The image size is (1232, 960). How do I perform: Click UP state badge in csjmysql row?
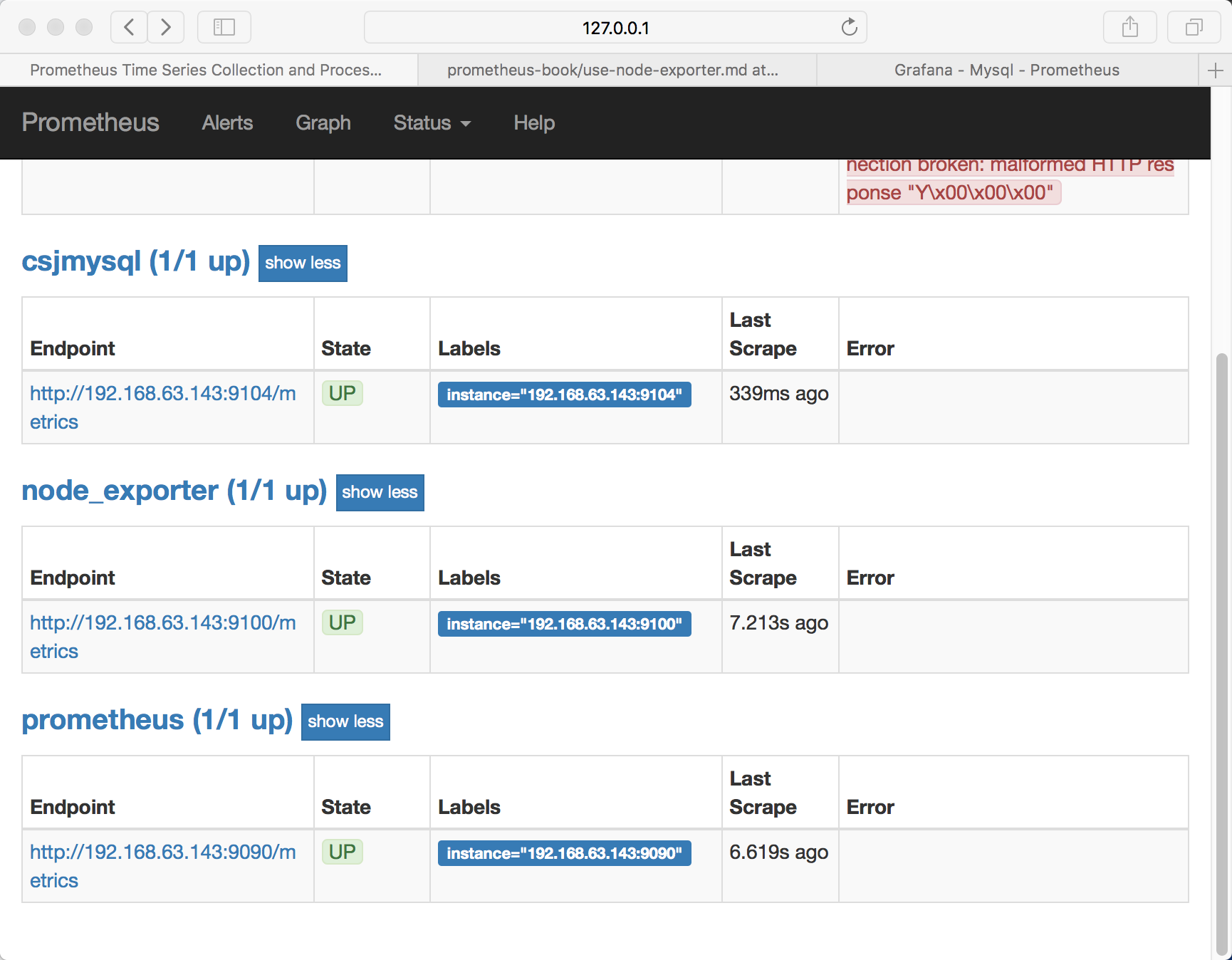pyautogui.click(x=343, y=393)
